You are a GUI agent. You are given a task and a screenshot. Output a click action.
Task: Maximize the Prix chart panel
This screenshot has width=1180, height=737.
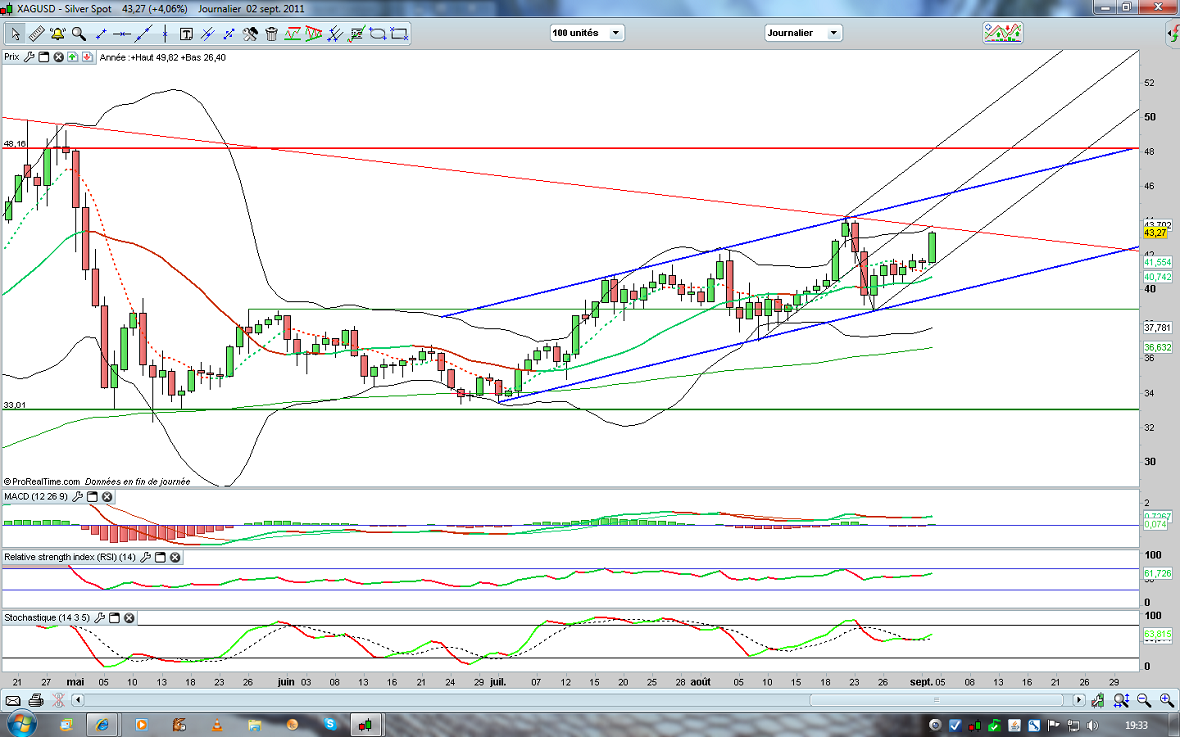(x=44, y=57)
